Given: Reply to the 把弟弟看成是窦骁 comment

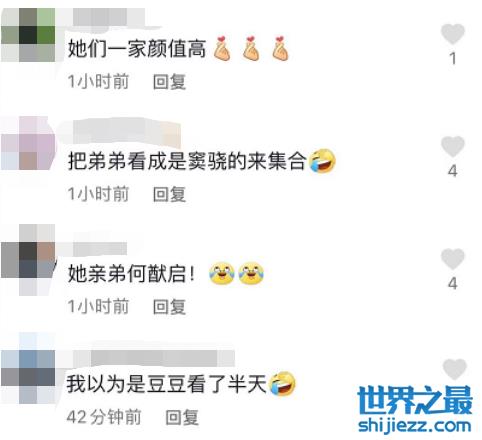Looking at the screenshot, I should [x=169, y=194].
